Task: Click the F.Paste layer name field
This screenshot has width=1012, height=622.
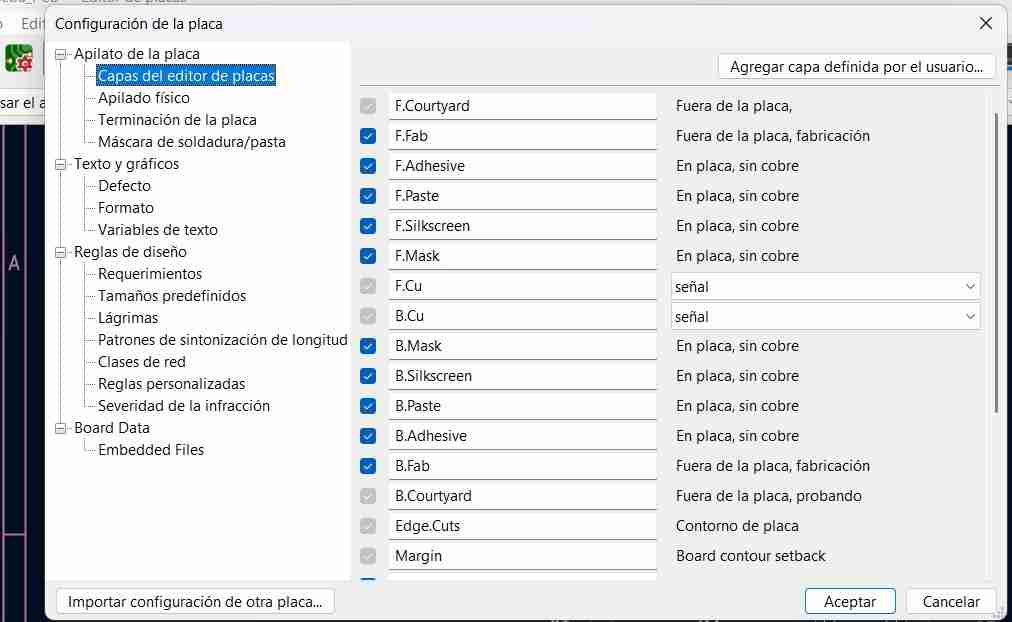Action: pyautogui.click(x=520, y=195)
